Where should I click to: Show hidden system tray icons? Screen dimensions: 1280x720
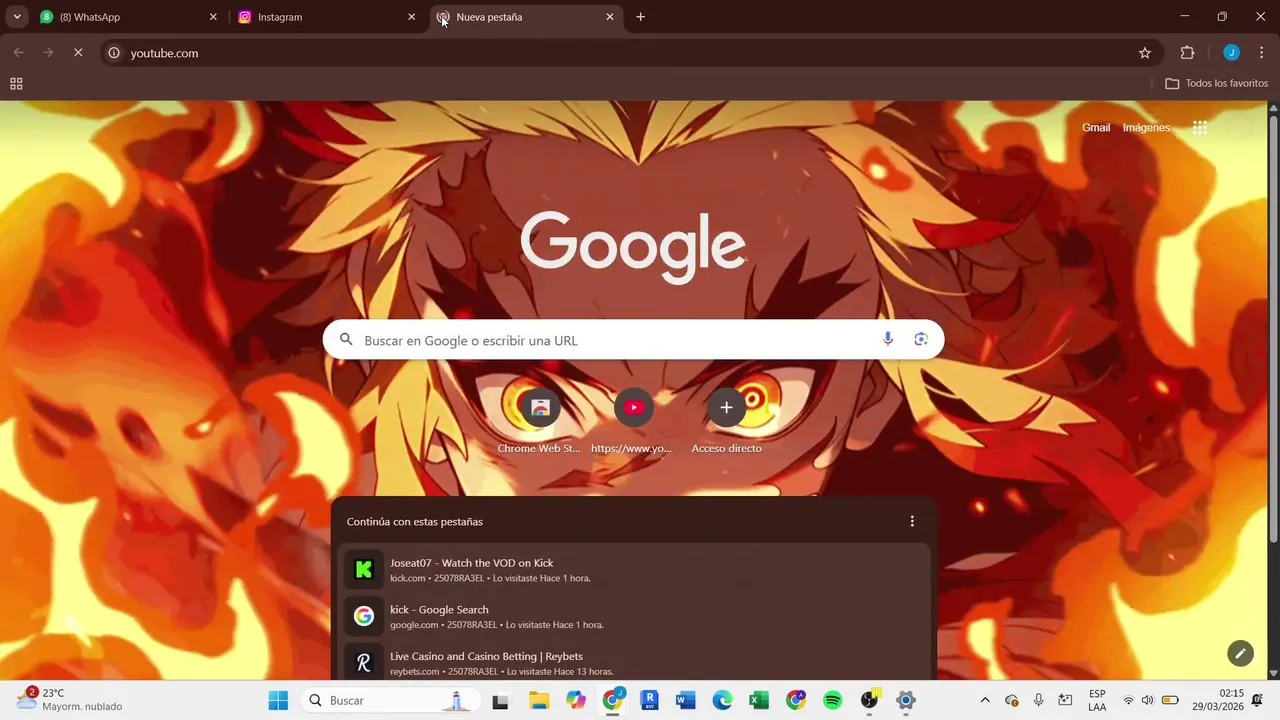985,700
